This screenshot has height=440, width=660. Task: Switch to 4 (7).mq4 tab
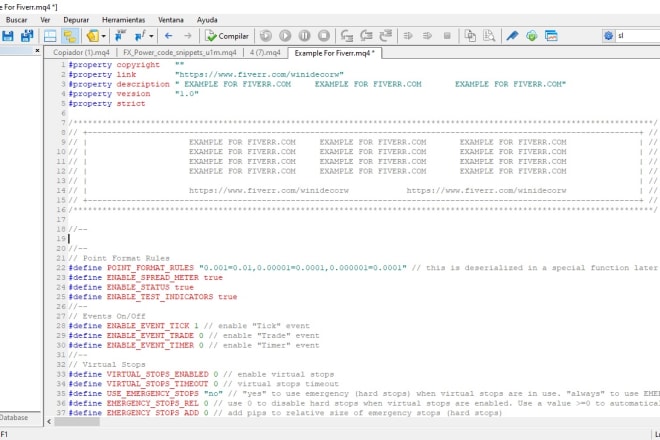[265, 53]
